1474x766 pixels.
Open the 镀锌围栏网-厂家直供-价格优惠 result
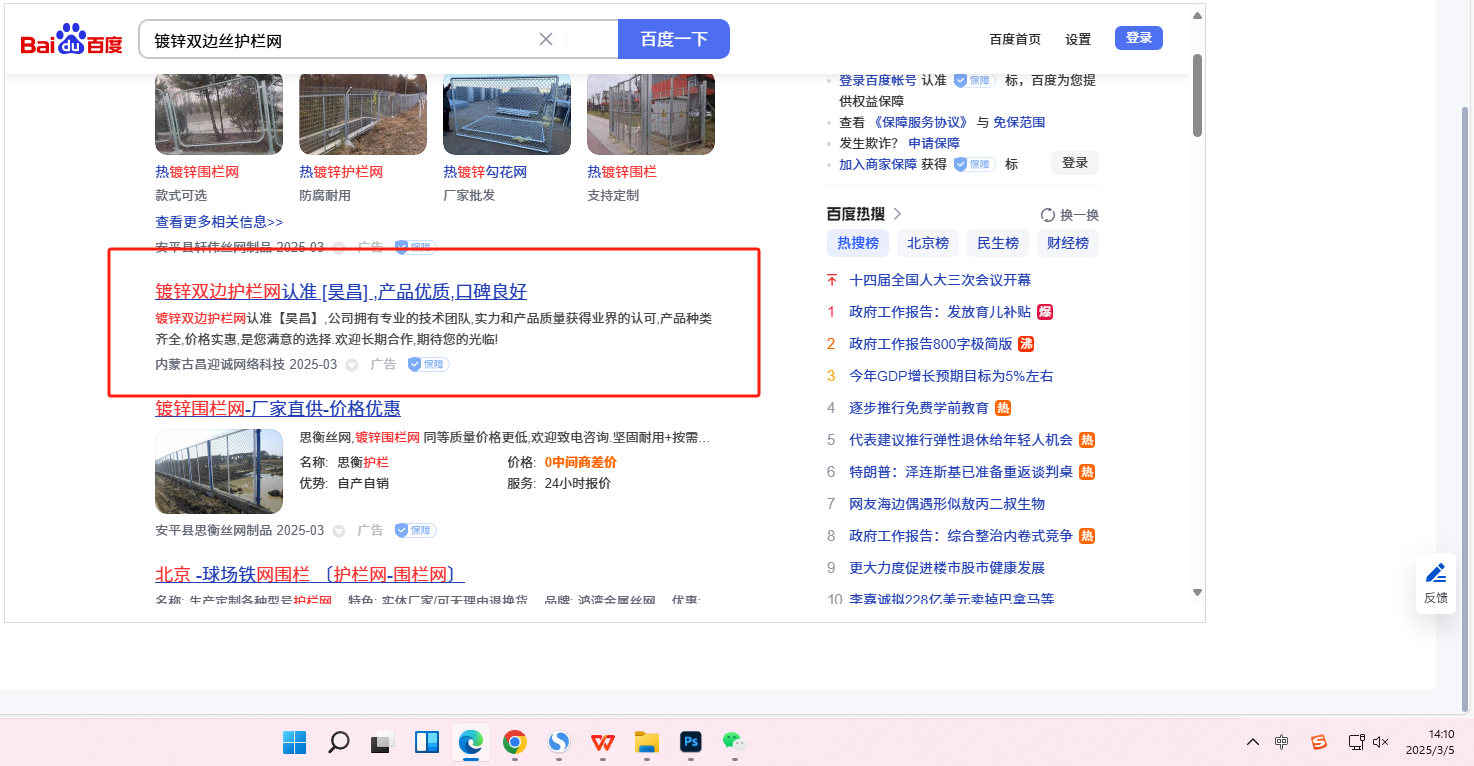(278, 408)
